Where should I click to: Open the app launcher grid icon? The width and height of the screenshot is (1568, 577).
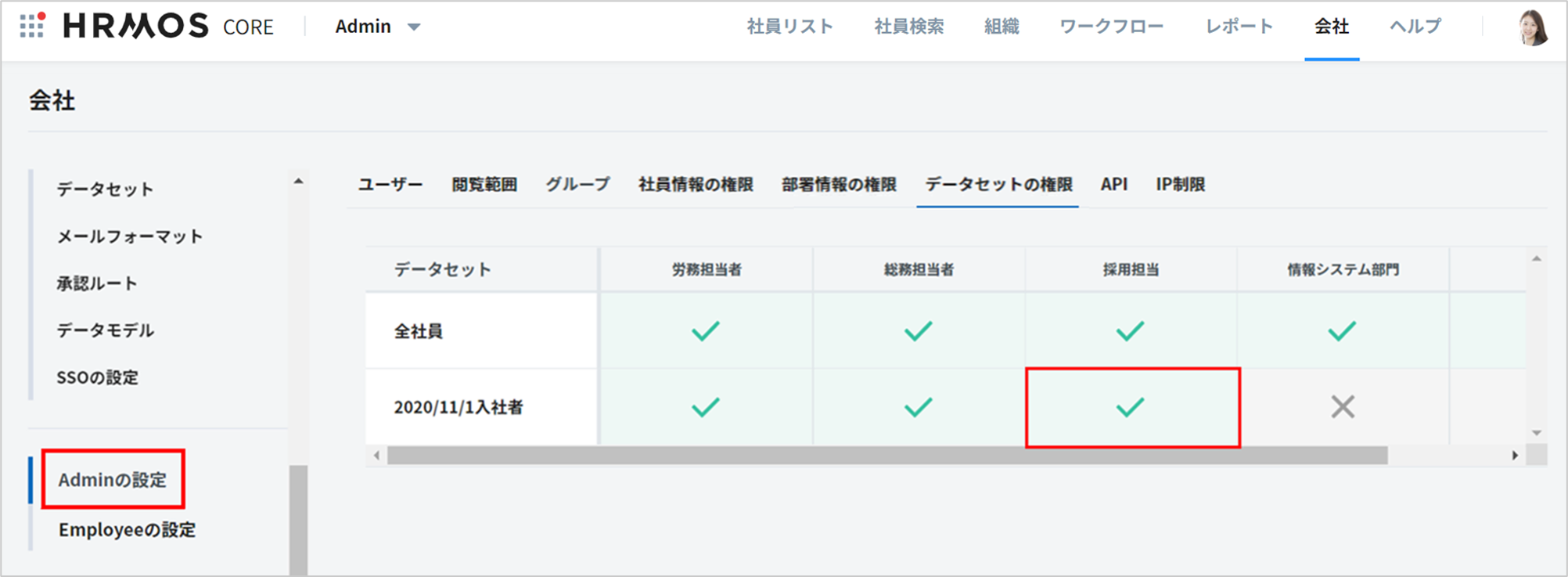(x=32, y=26)
